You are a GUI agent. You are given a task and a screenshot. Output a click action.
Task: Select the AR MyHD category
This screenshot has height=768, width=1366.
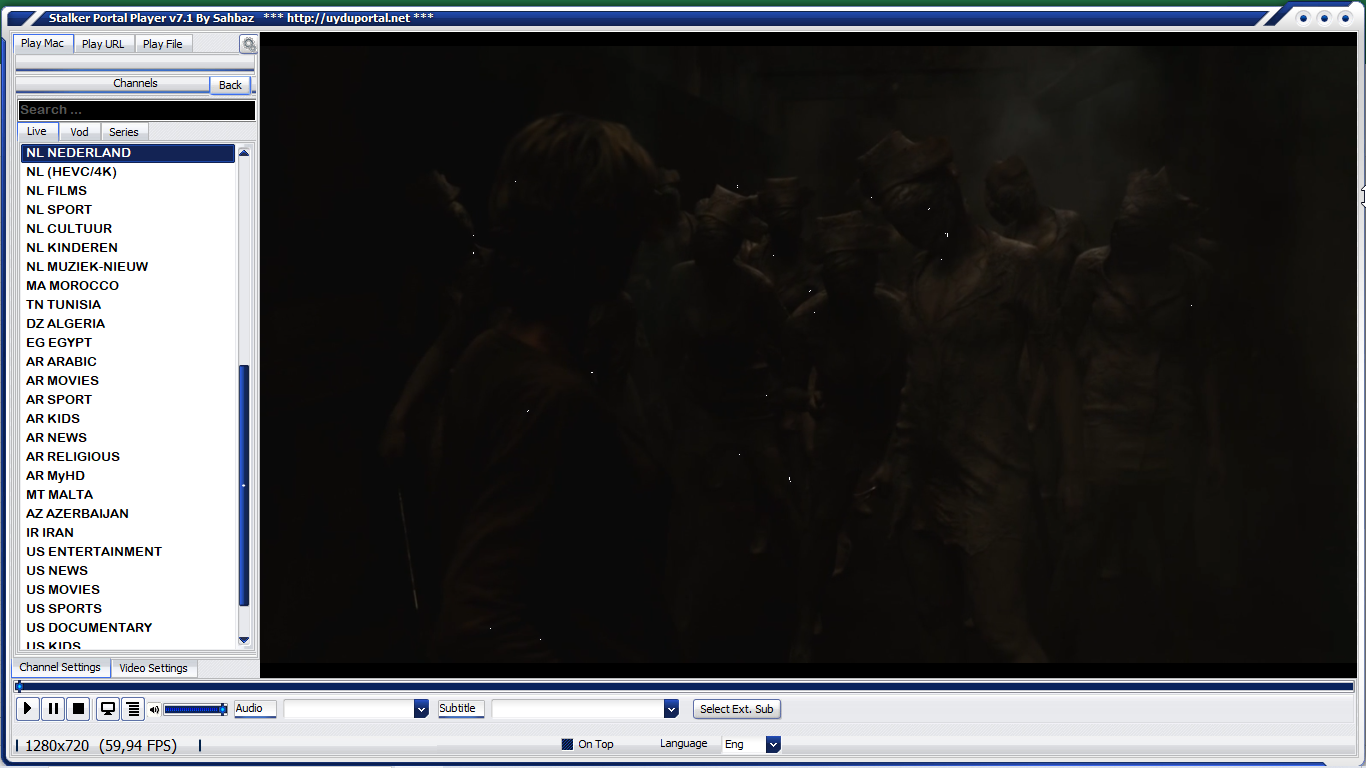(x=128, y=476)
